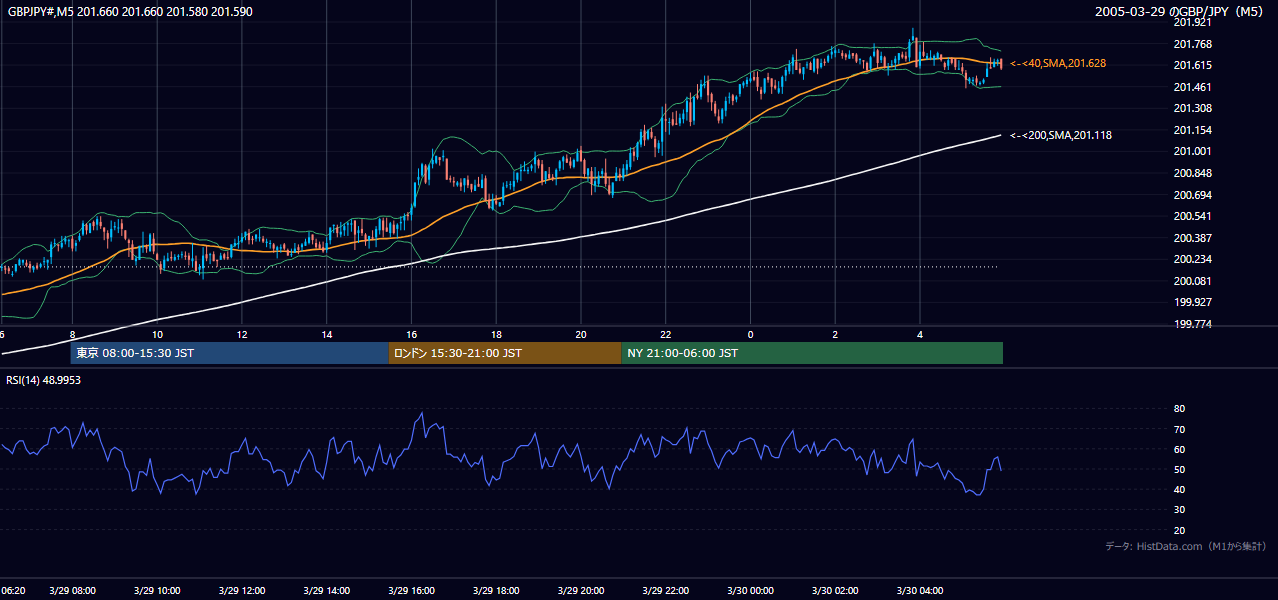Select the 200 SMA label 201.118
The image size is (1278, 600).
1062,135
